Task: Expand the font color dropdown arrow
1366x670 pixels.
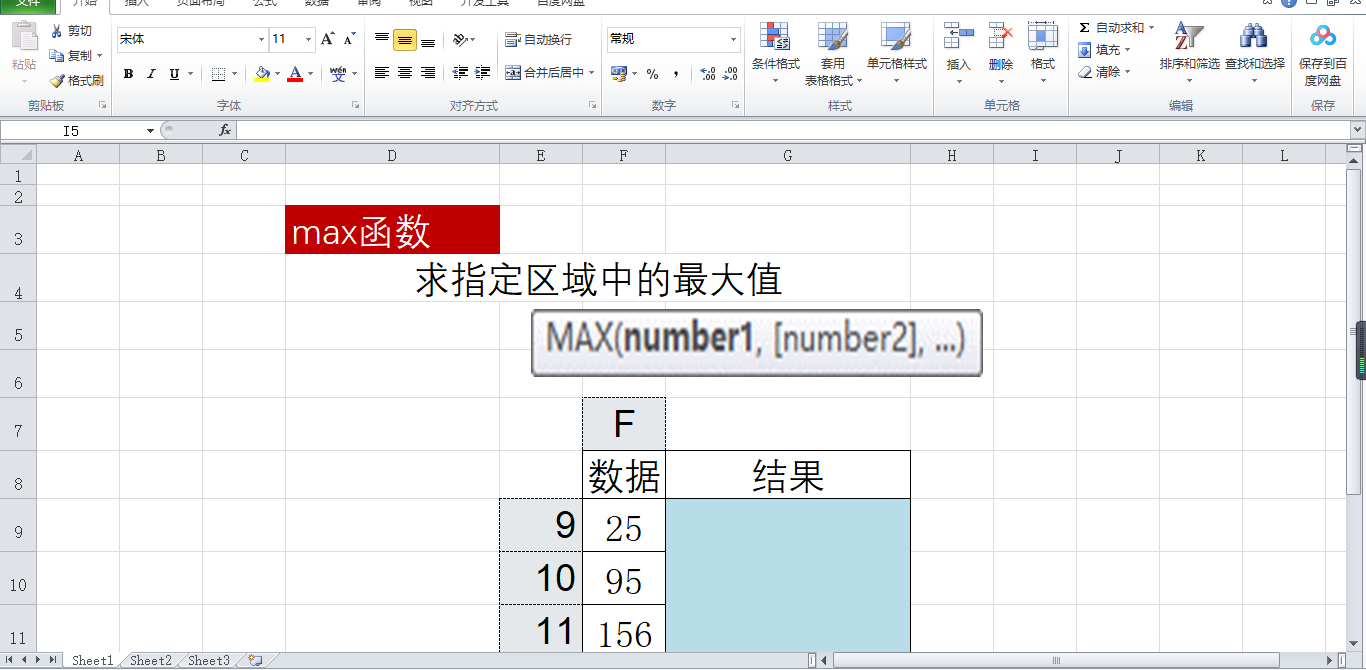Action: tap(311, 74)
